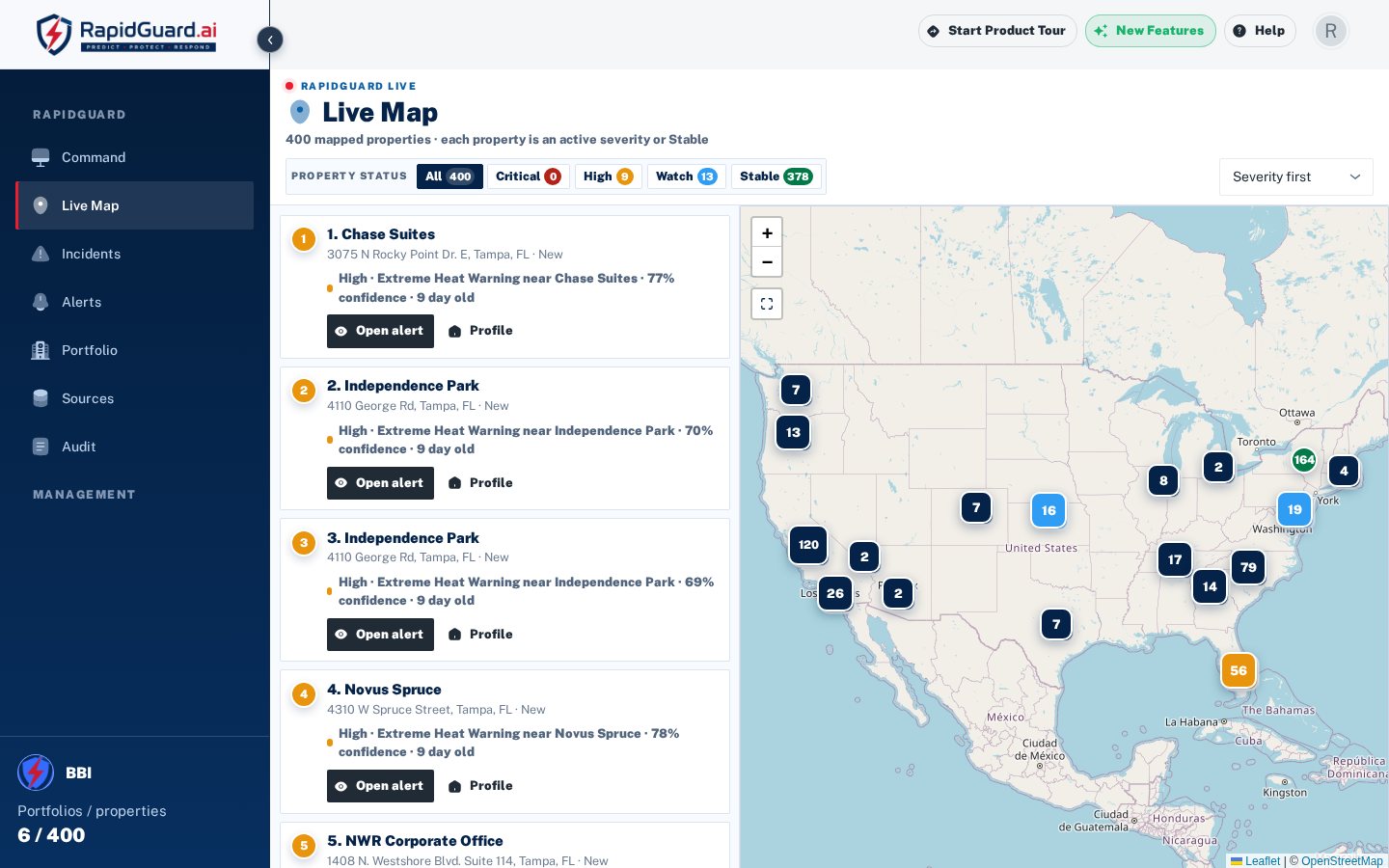Filter properties by Watch status

(x=687, y=176)
